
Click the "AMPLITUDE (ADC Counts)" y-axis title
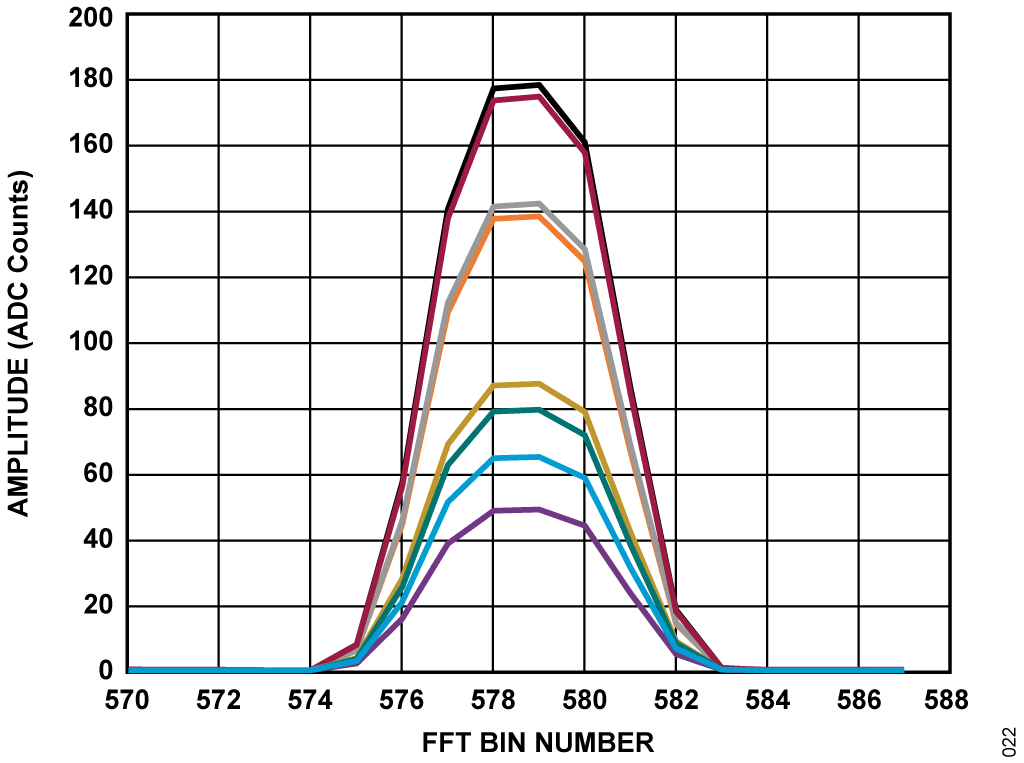[x=18, y=343]
